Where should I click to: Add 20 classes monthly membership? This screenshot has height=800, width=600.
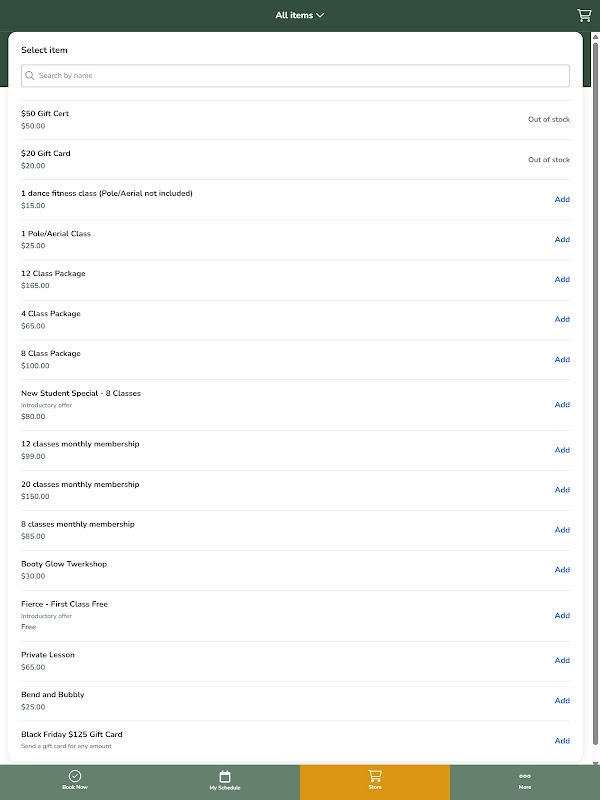[562, 490]
